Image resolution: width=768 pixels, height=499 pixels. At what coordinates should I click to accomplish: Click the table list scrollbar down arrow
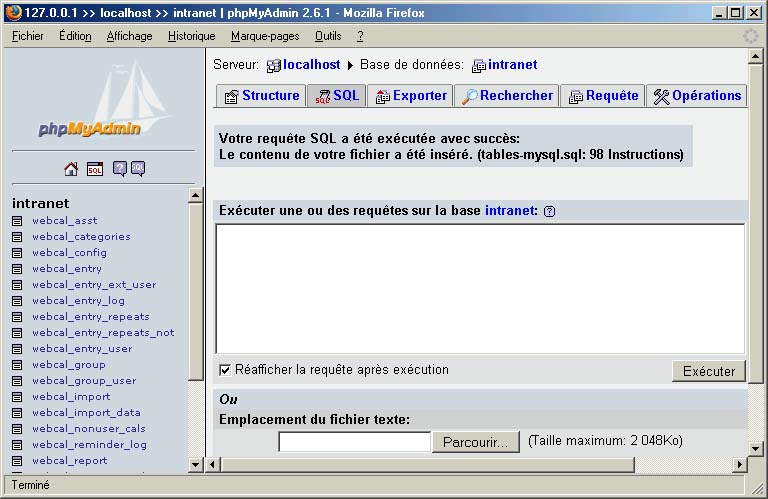click(x=195, y=464)
